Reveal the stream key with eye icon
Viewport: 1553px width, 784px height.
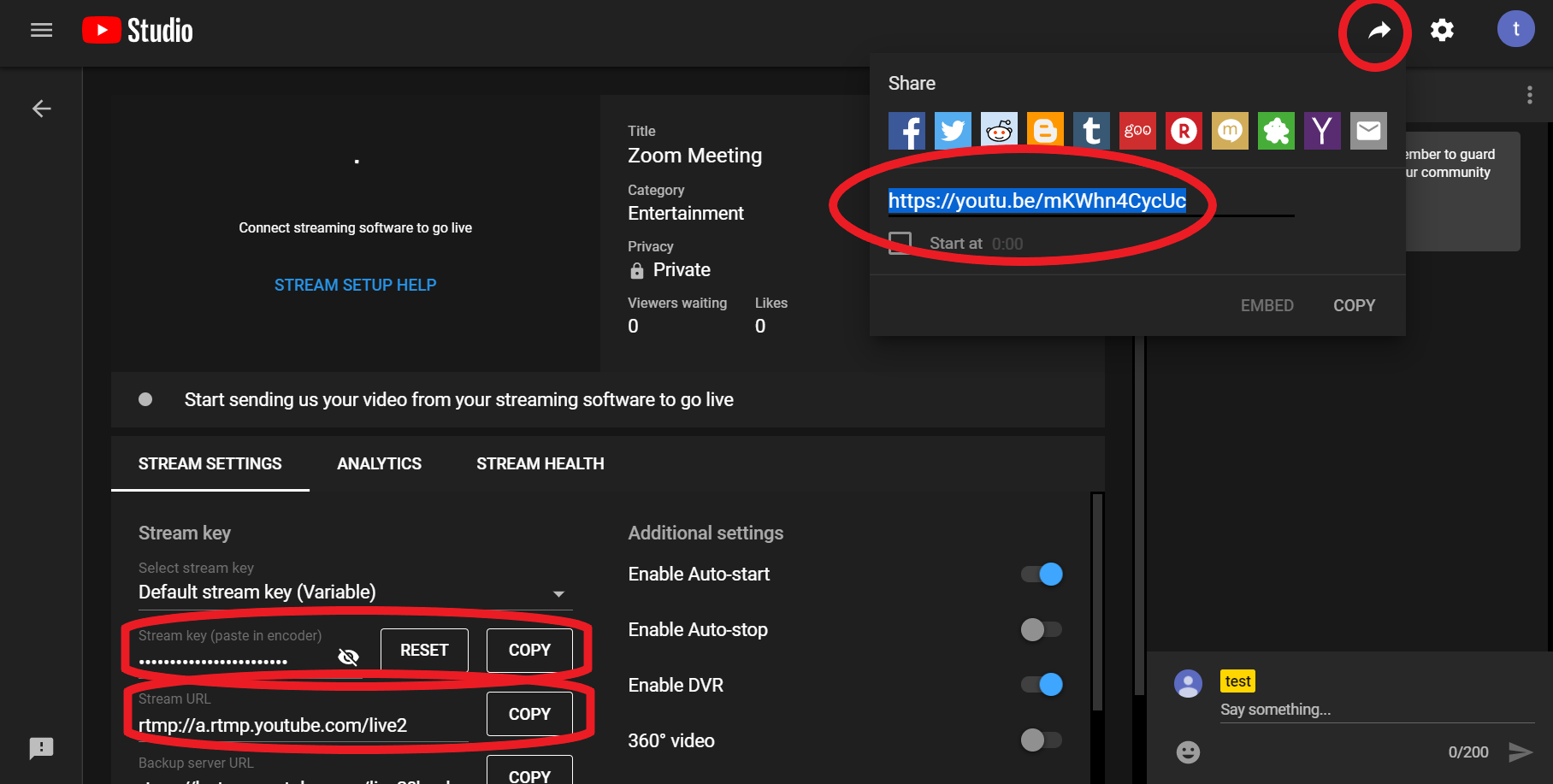(348, 657)
